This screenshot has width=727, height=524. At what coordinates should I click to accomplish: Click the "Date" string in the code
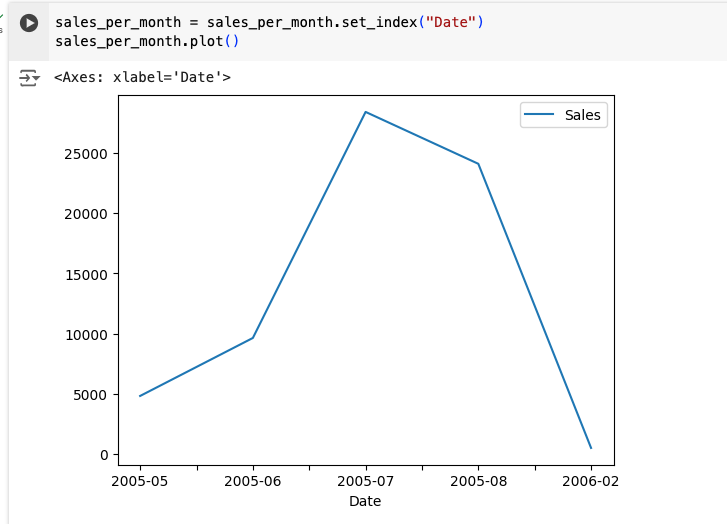click(450, 22)
